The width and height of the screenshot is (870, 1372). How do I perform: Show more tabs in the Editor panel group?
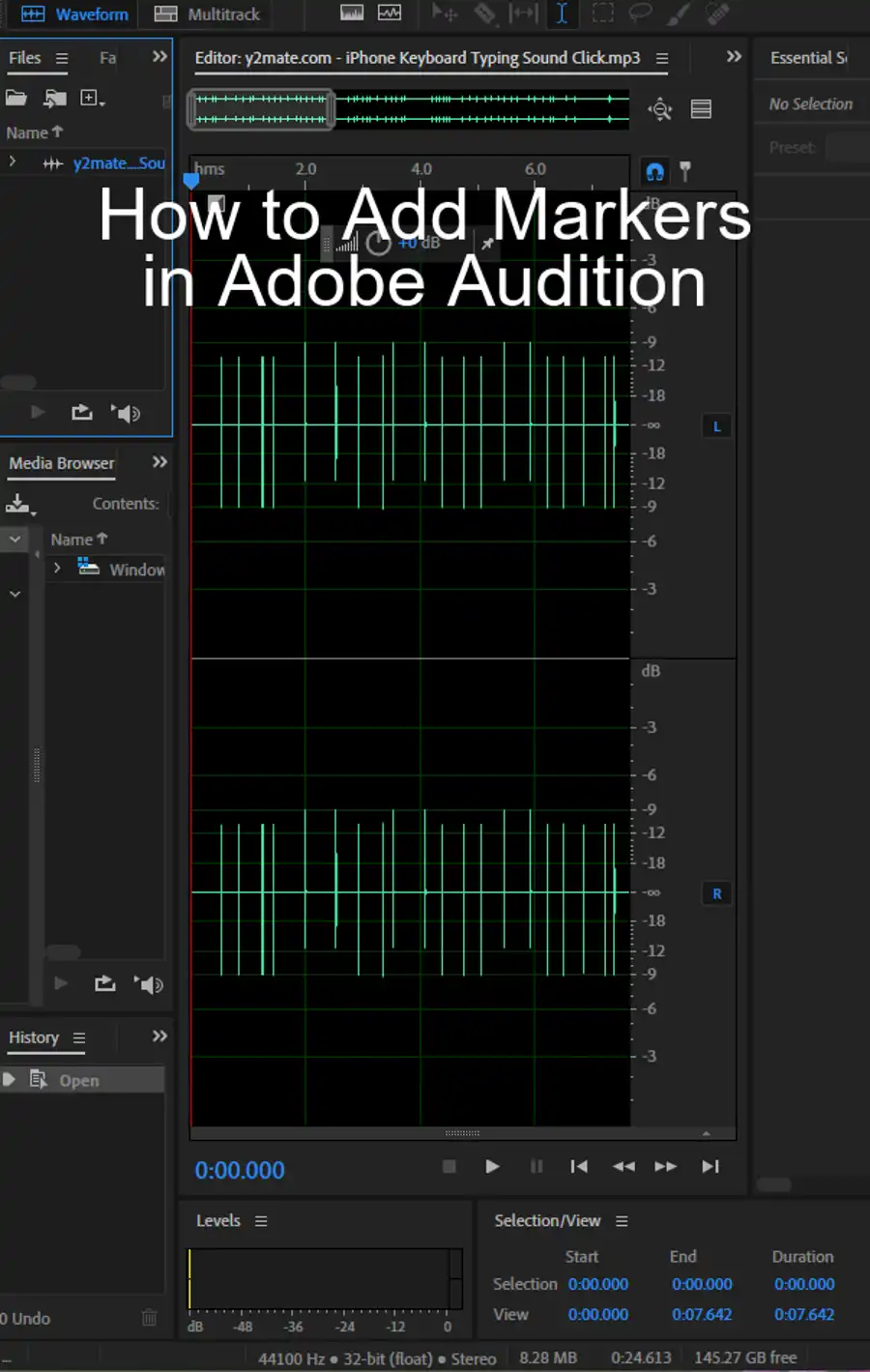pyautogui.click(x=734, y=56)
